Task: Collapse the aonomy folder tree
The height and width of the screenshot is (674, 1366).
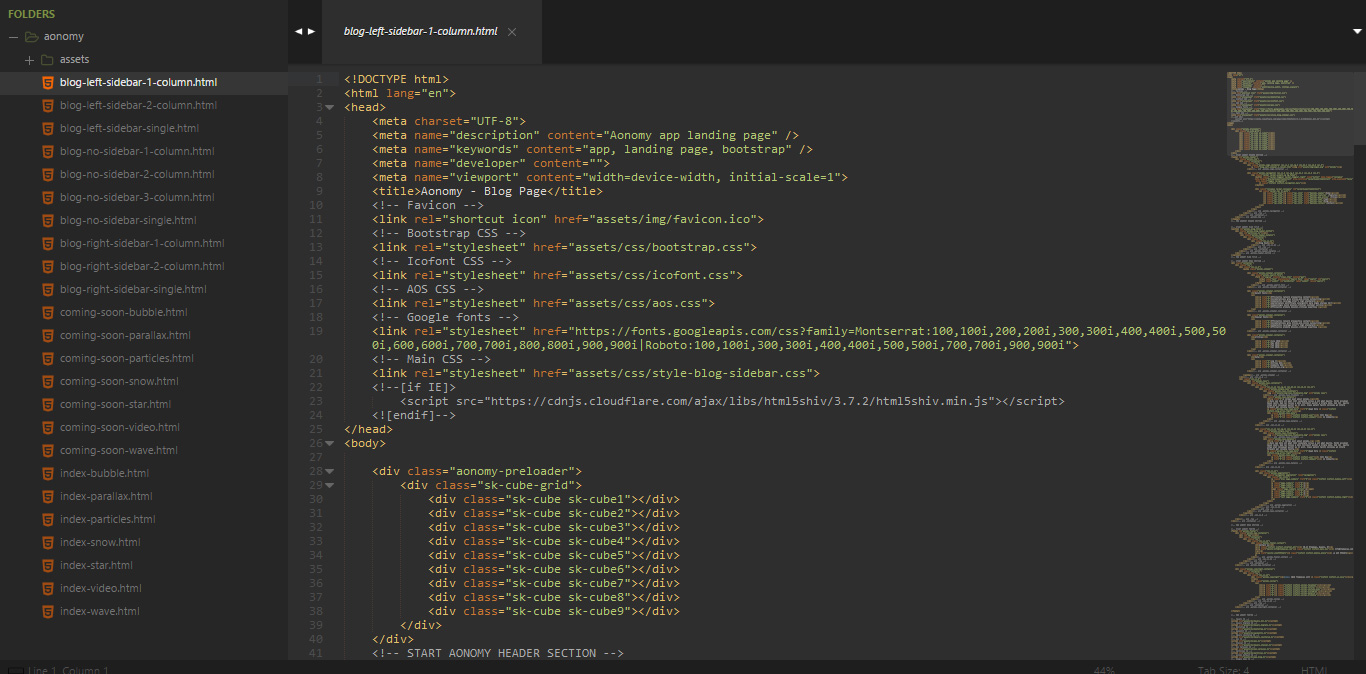Action: (14, 37)
